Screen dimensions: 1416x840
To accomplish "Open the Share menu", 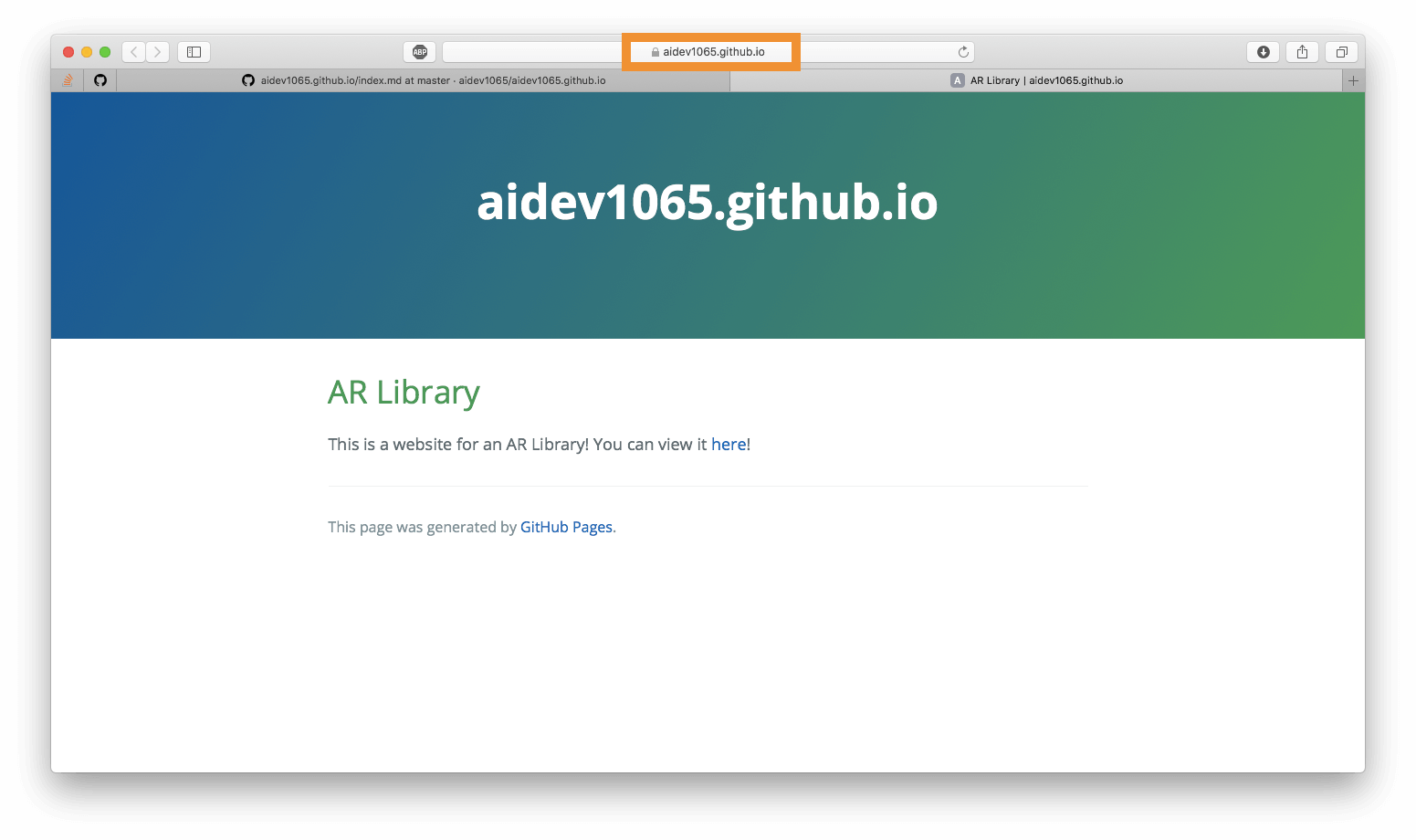I will tap(1303, 52).
